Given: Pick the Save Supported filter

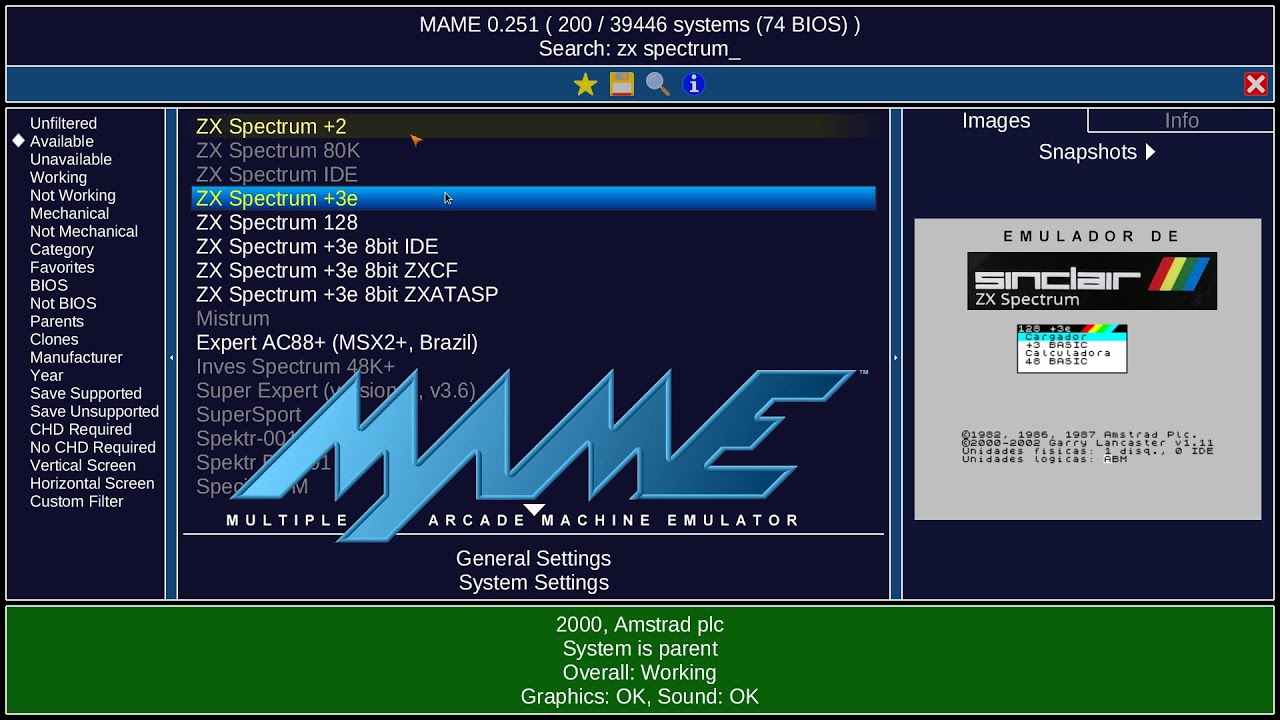Looking at the screenshot, I should 86,394.
